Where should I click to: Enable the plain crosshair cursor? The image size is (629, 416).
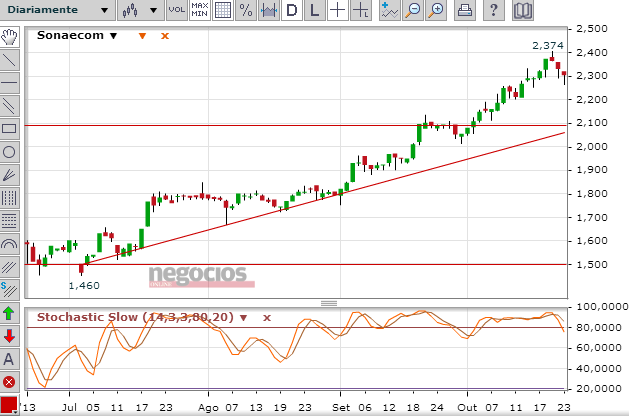pos(338,10)
